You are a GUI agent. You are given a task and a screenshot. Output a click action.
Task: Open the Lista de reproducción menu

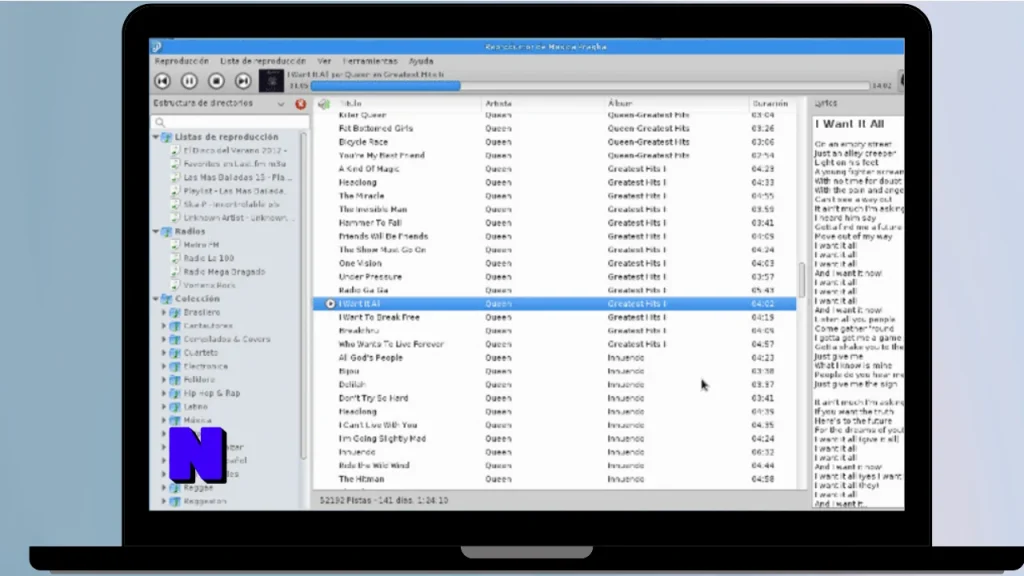pos(263,61)
